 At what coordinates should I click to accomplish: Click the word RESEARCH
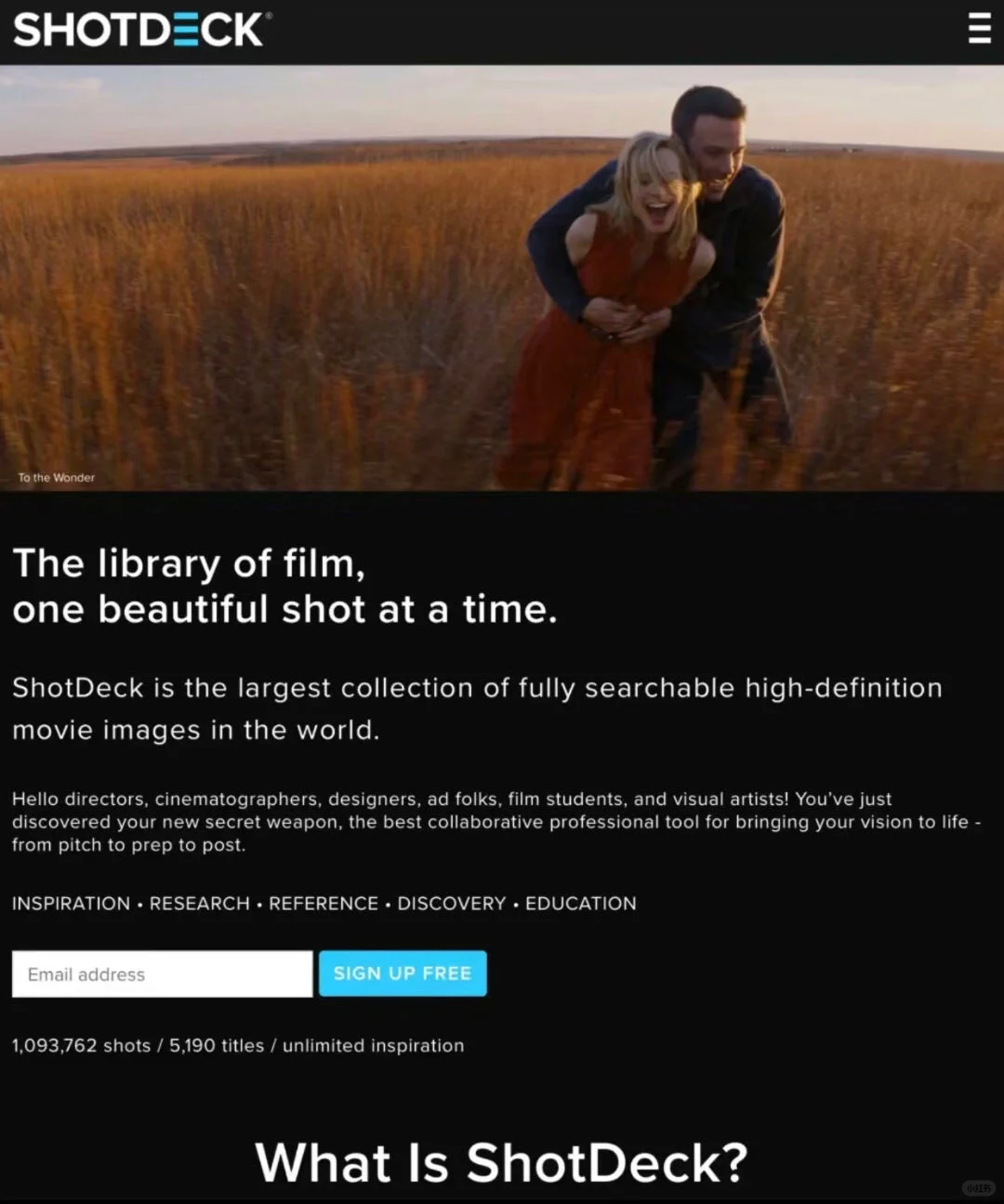click(x=200, y=904)
